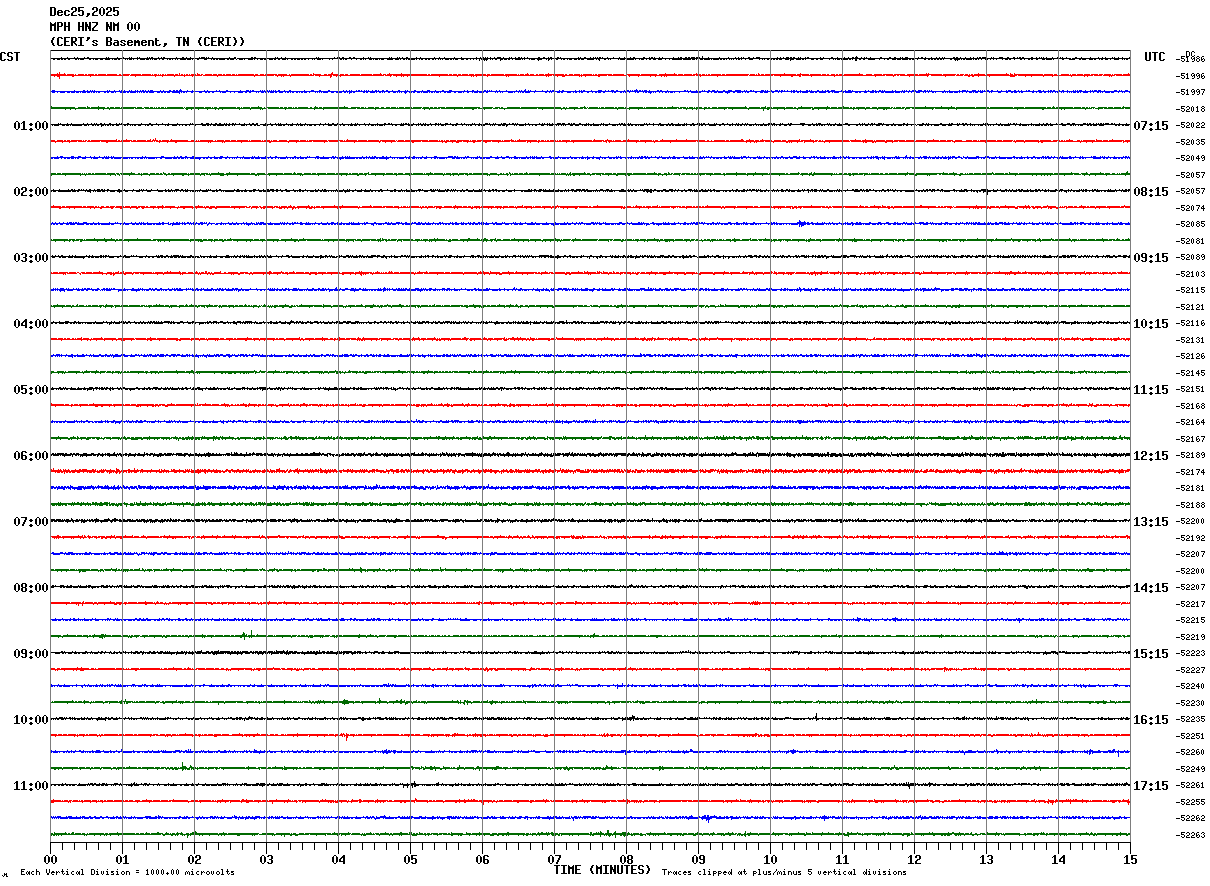Viewport: 1210px width, 886px height.
Task: Click the minute 05 axis tick label
Action: pyautogui.click(x=410, y=859)
